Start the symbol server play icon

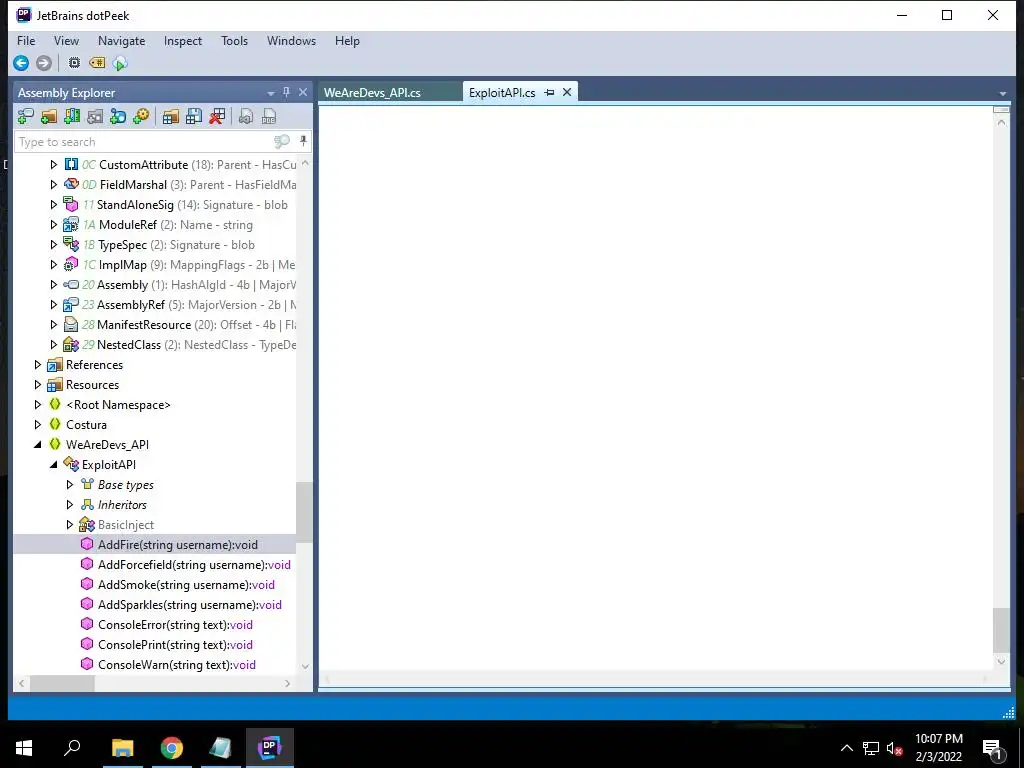click(x=120, y=63)
